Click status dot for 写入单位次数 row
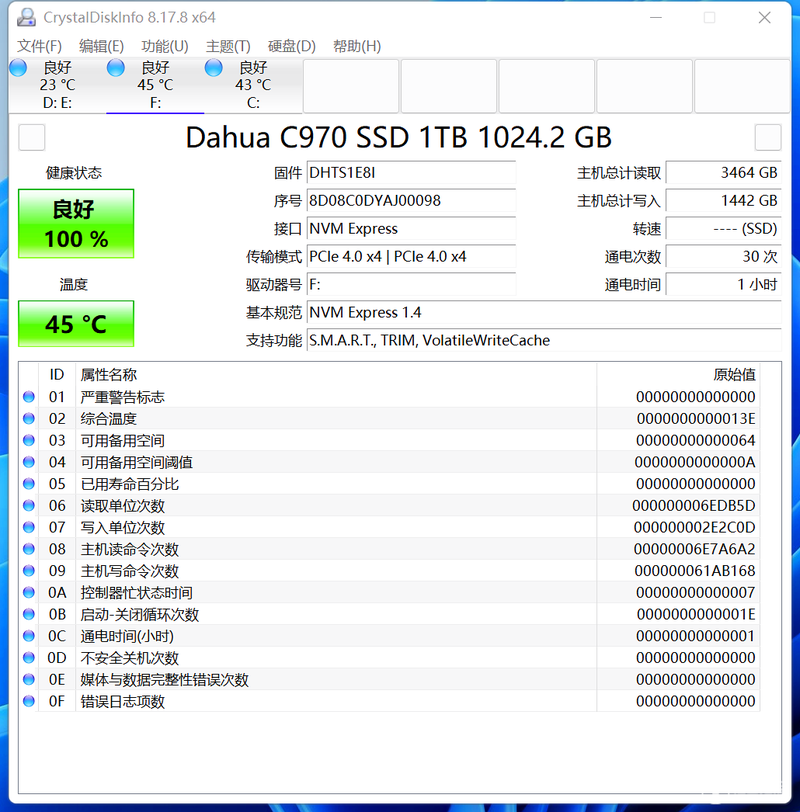This screenshot has width=800, height=812. (x=29, y=527)
